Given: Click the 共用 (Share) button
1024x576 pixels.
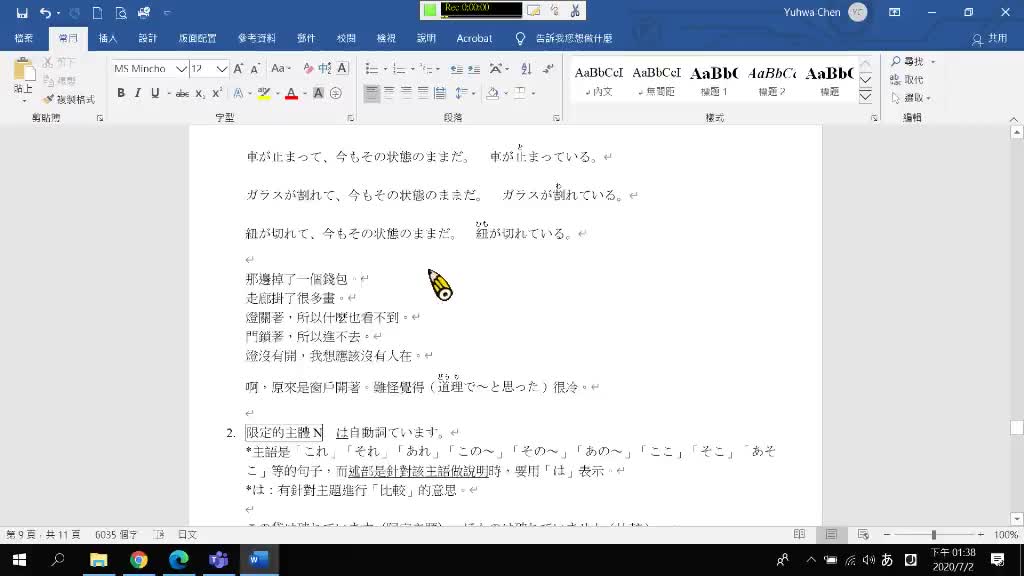Looking at the screenshot, I should (989, 39).
